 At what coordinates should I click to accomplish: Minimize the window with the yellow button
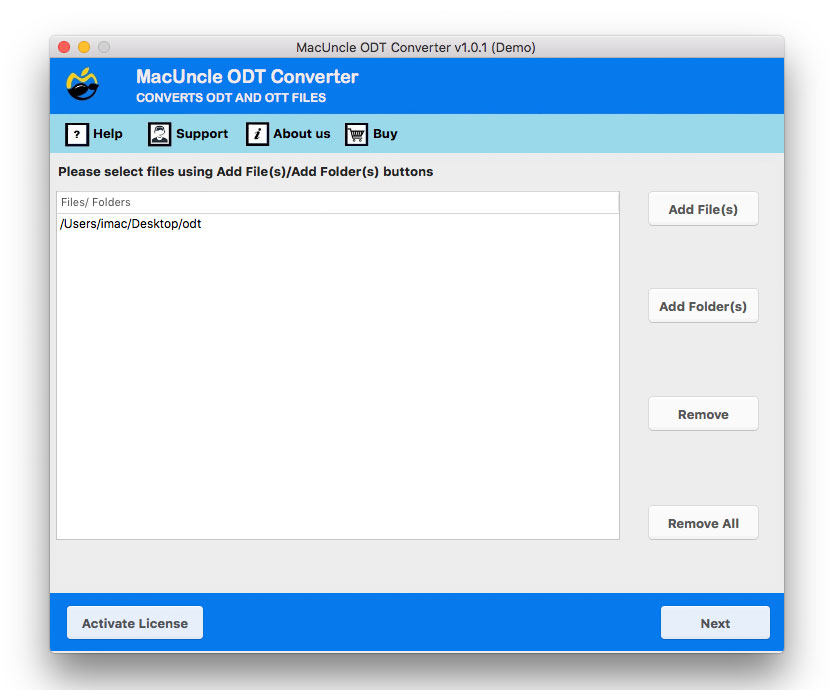click(x=83, y=46)
